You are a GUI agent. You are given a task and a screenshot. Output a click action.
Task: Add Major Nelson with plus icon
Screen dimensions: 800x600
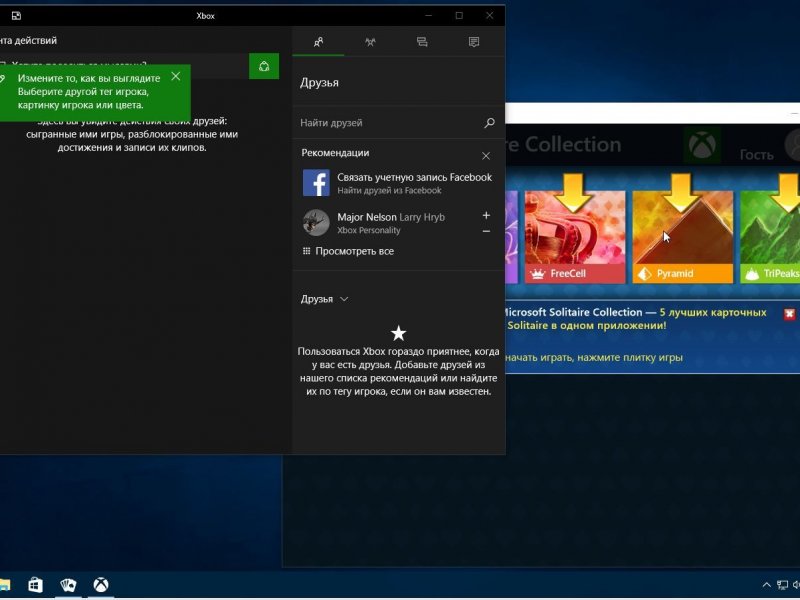(486, 215)
